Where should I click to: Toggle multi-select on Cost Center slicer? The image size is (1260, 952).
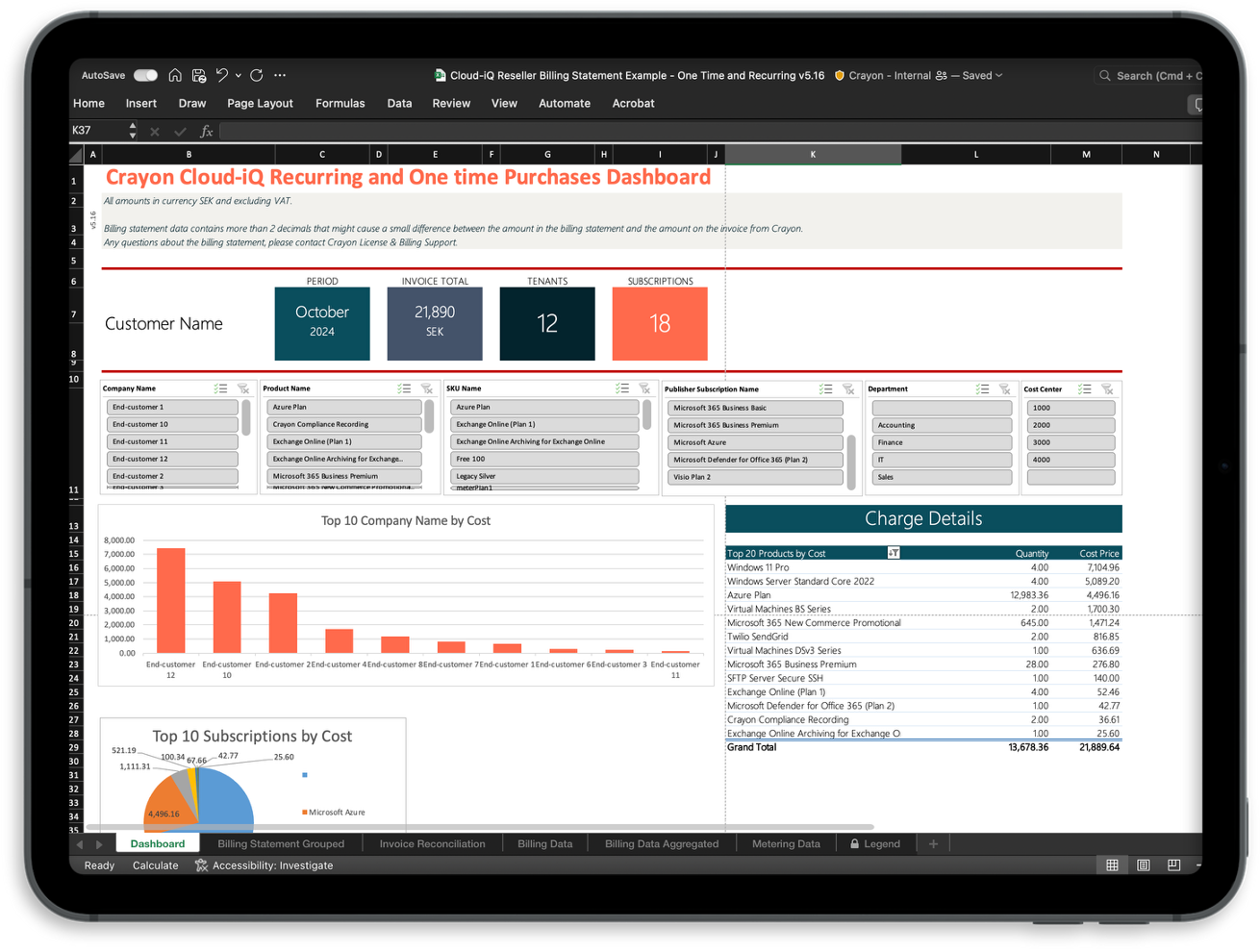1085,389
